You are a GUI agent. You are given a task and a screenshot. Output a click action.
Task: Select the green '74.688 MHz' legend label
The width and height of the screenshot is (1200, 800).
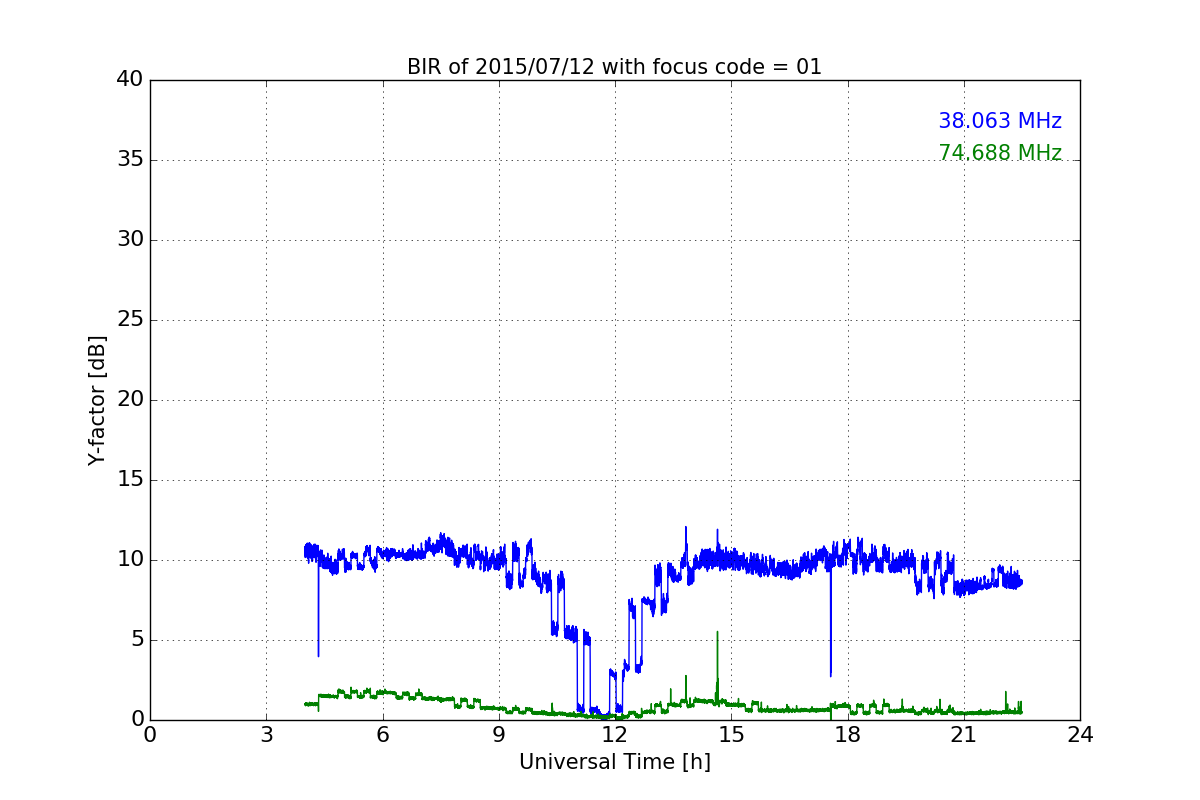1000,153
